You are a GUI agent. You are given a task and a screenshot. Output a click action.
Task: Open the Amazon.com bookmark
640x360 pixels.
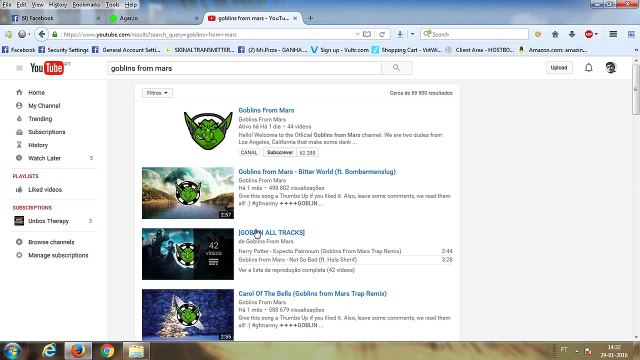(x=553, y=50)
